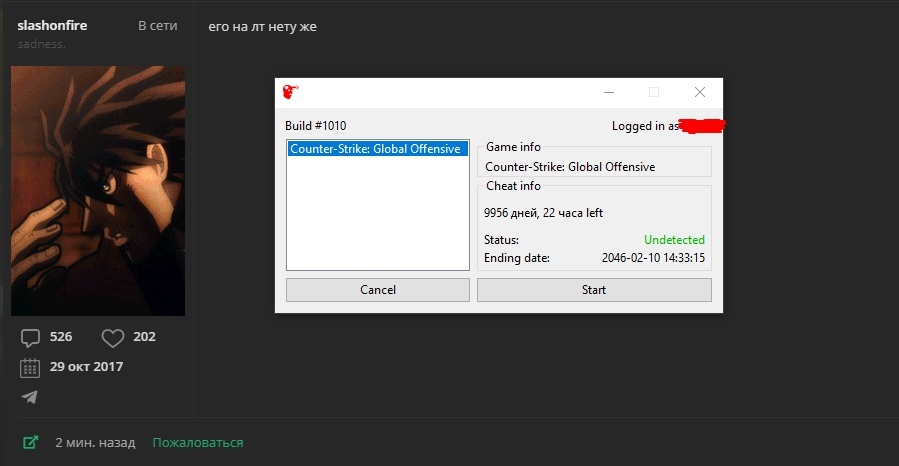Viewport: 899px width, 466px height.
Task: Click the likes count 202
Action: (144, 337)
